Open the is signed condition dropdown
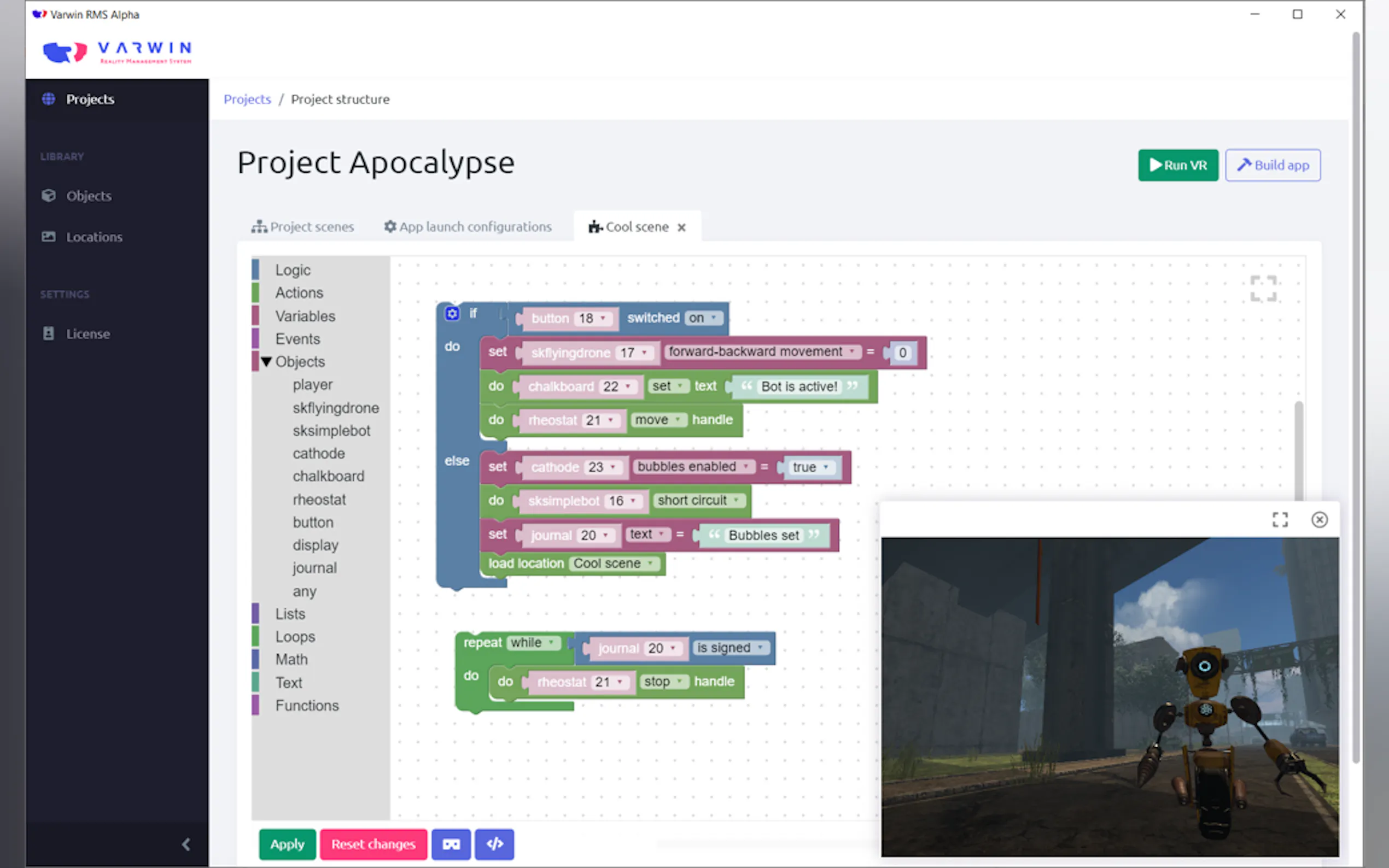This screenshot has width=1389, height=868. point(731,648)
